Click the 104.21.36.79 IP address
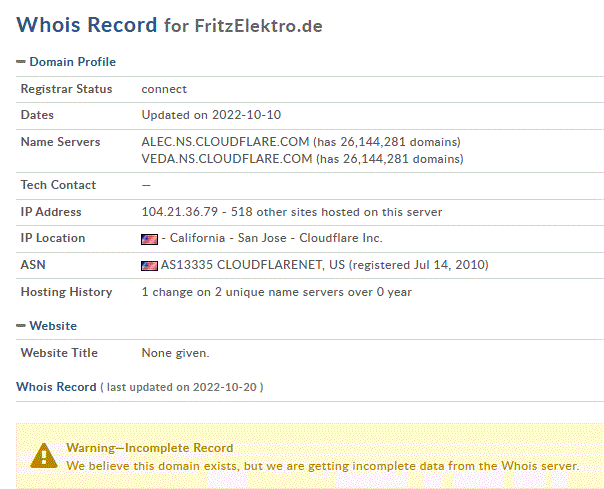 point(180,212)
